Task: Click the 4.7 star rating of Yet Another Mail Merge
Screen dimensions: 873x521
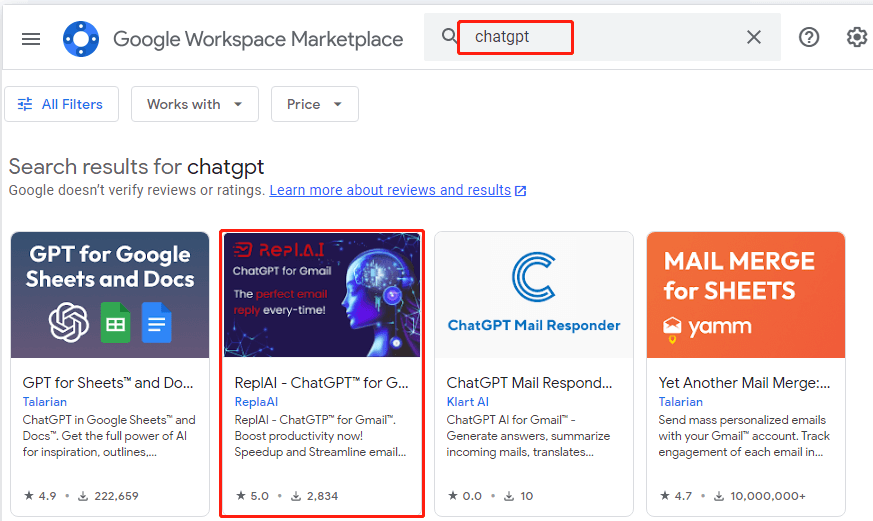Action: pyautogui.click(x=676, y=496)
